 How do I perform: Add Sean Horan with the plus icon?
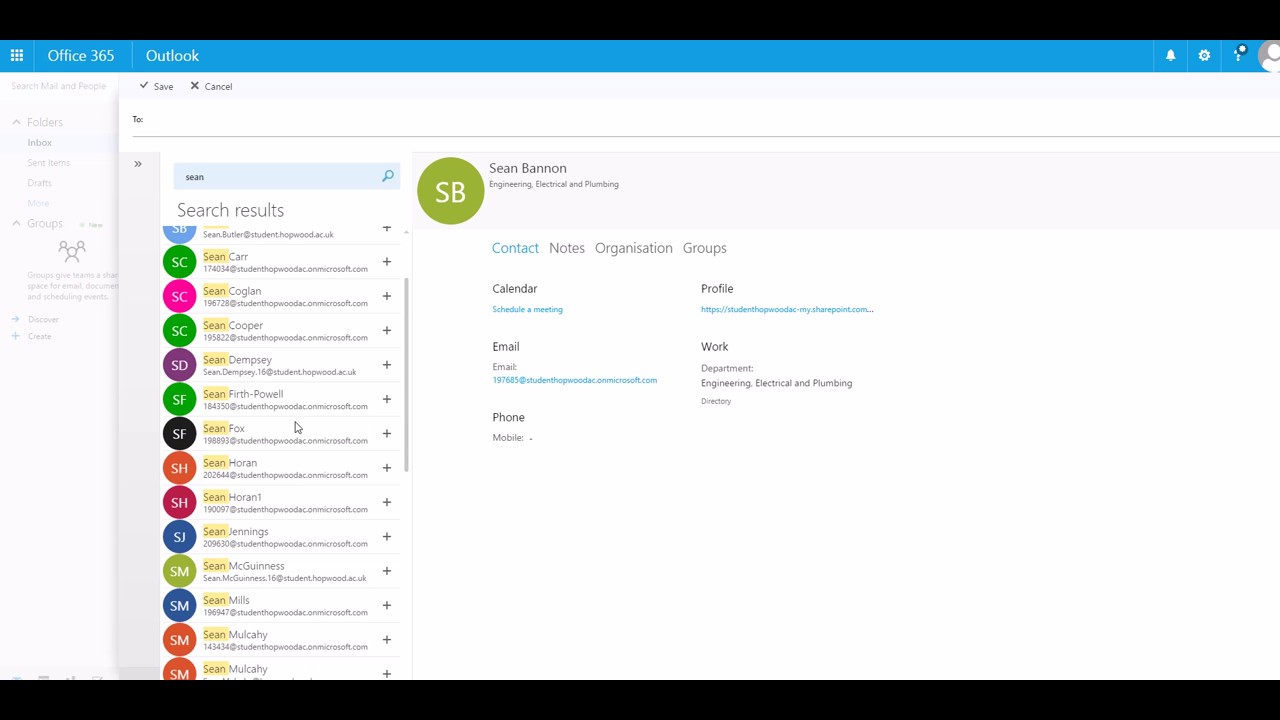pyautogui.click(x=387, y=468)
